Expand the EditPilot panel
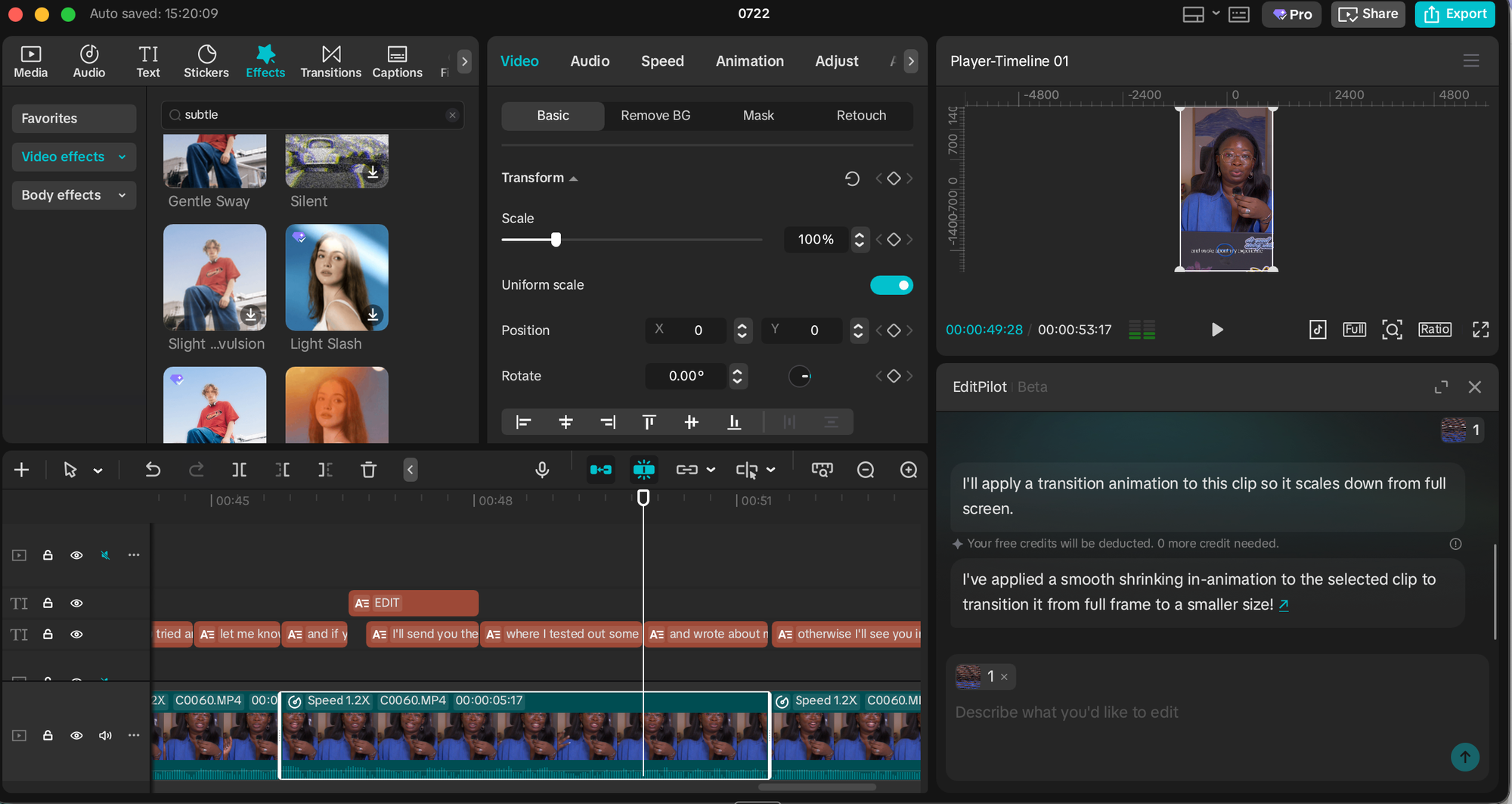Viewport: 1512px width, 804px height. pyautogui.click(x=1441, y=387)
